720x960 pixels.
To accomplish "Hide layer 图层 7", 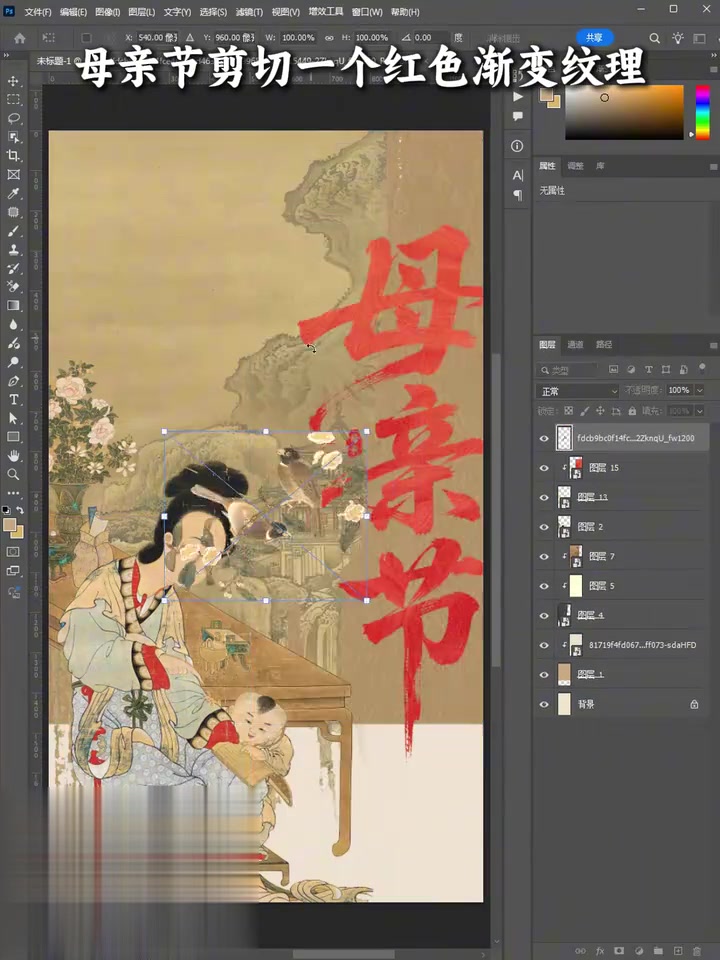I will tap(544, 557).
